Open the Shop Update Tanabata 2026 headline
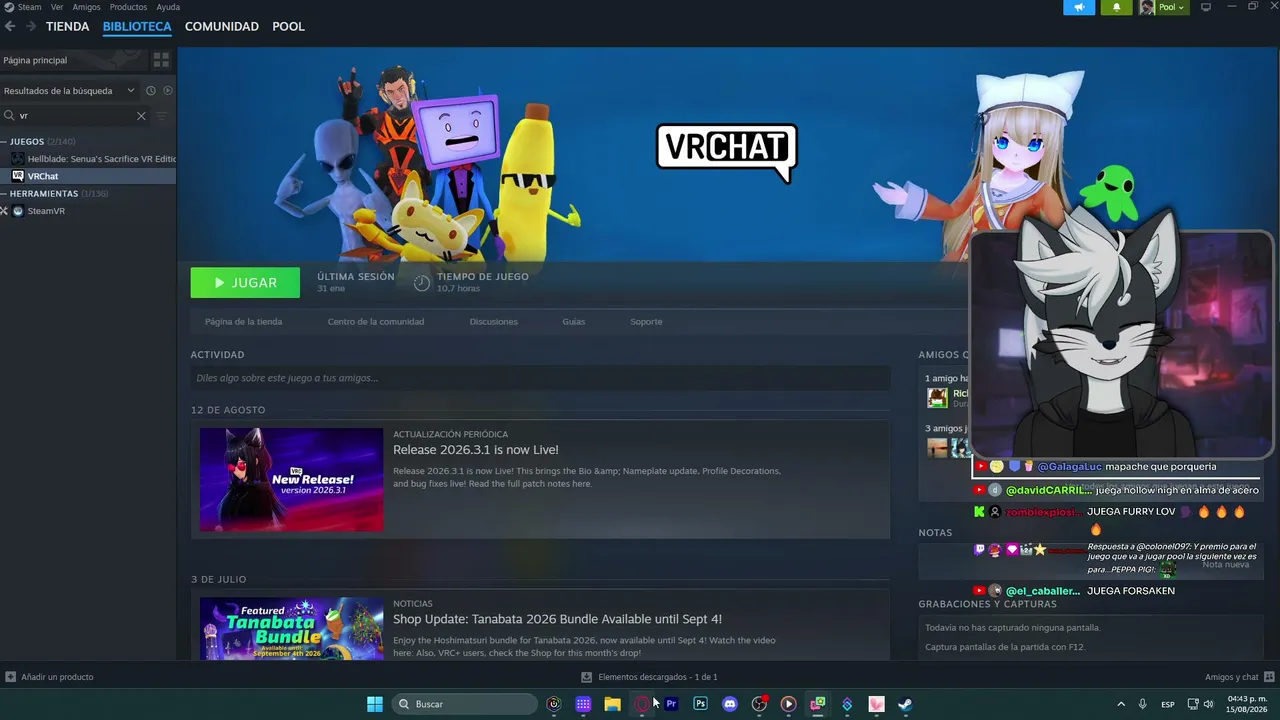The image size is (1280, 720). coord(557,619)
